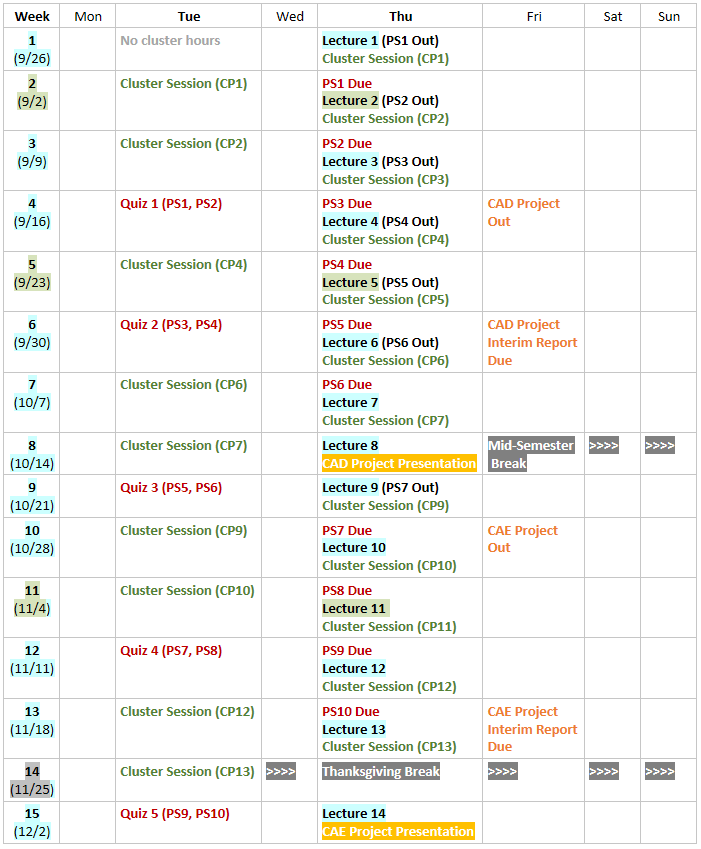Screen dimensions: 701x849
Task: Click Sunday '>>>>' marker in week 14
Action: pyautogui.click(x=659, y=771)
